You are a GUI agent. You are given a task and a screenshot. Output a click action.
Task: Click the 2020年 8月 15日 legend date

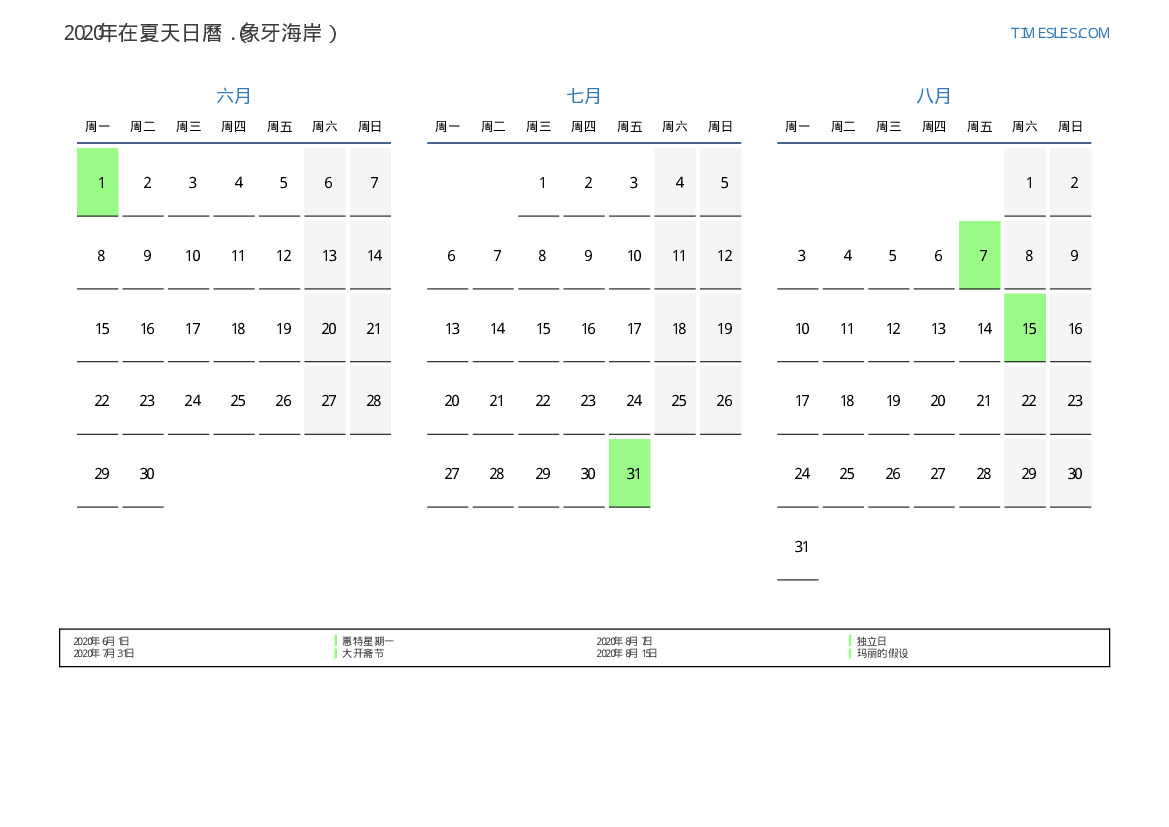627,653
